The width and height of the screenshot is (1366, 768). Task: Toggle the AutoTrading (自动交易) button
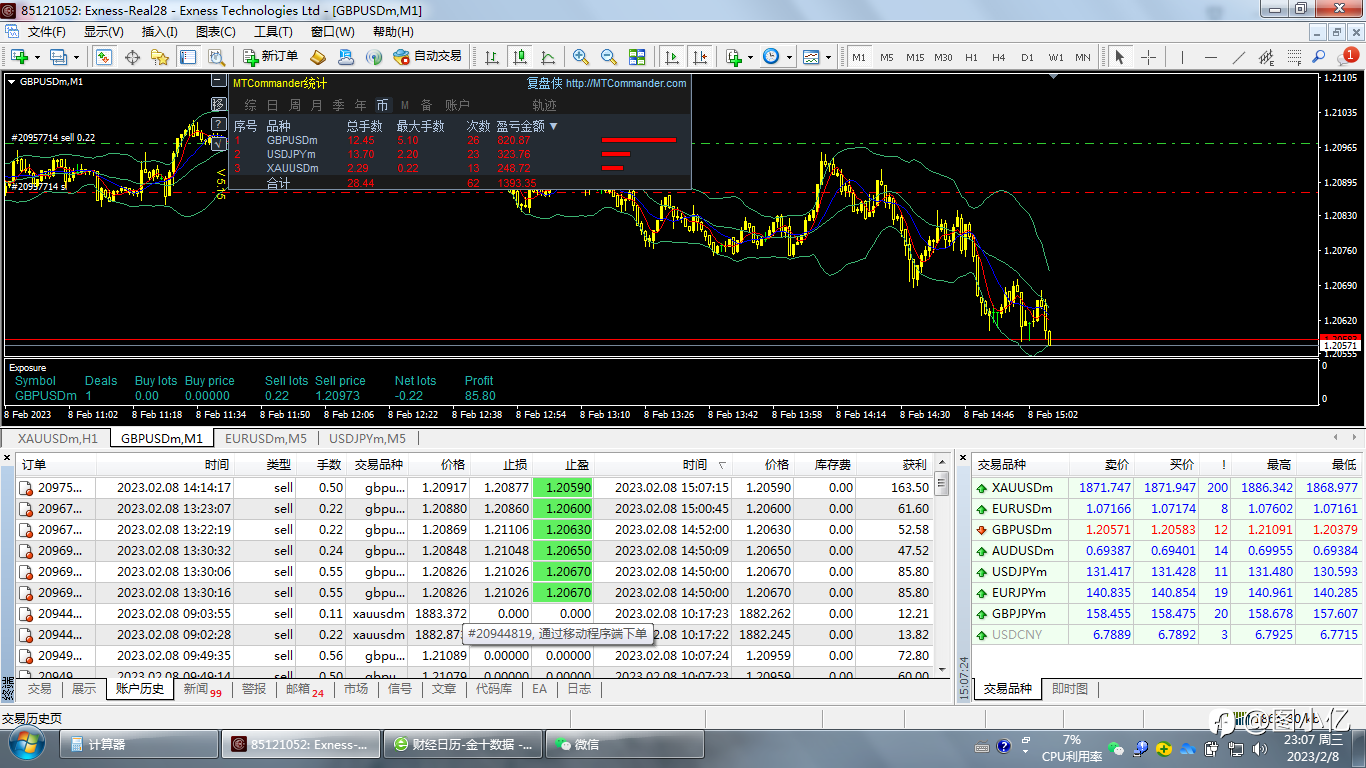pyautogui.click(x=427, y=57)
